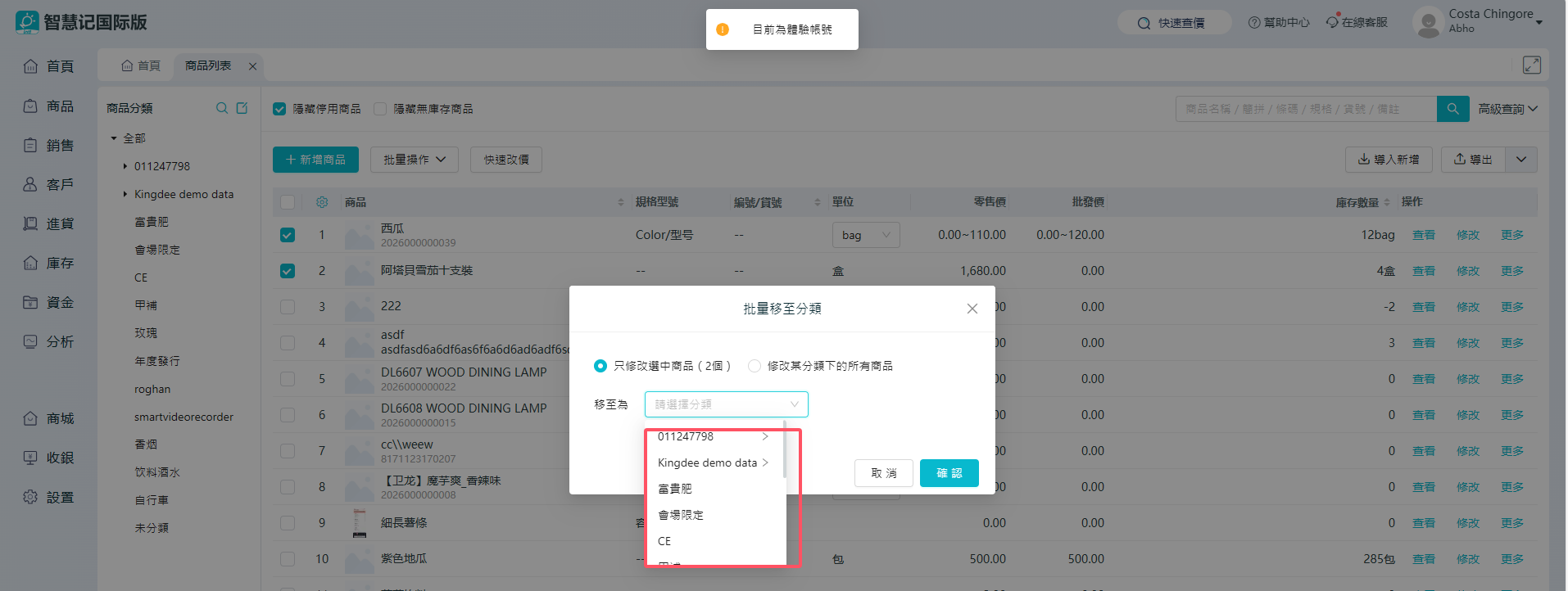1568x591 pixels.
Task: Click the dropdown list scrollbar
Action: point(784,452)
